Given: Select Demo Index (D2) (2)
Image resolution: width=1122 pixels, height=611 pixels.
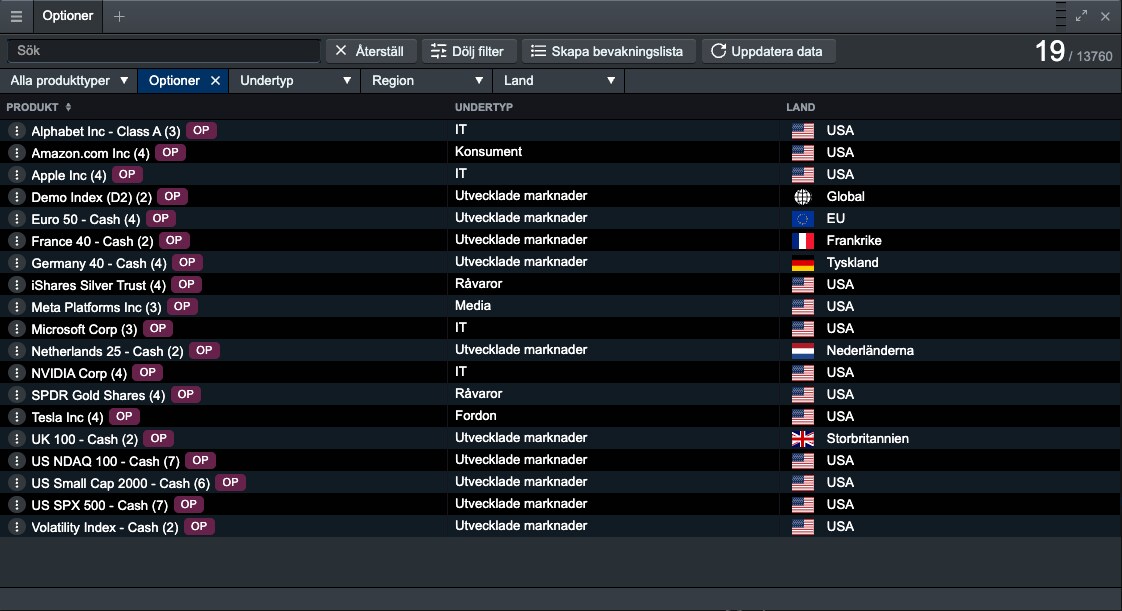Looking at the screenshot, I should [92, 197].
